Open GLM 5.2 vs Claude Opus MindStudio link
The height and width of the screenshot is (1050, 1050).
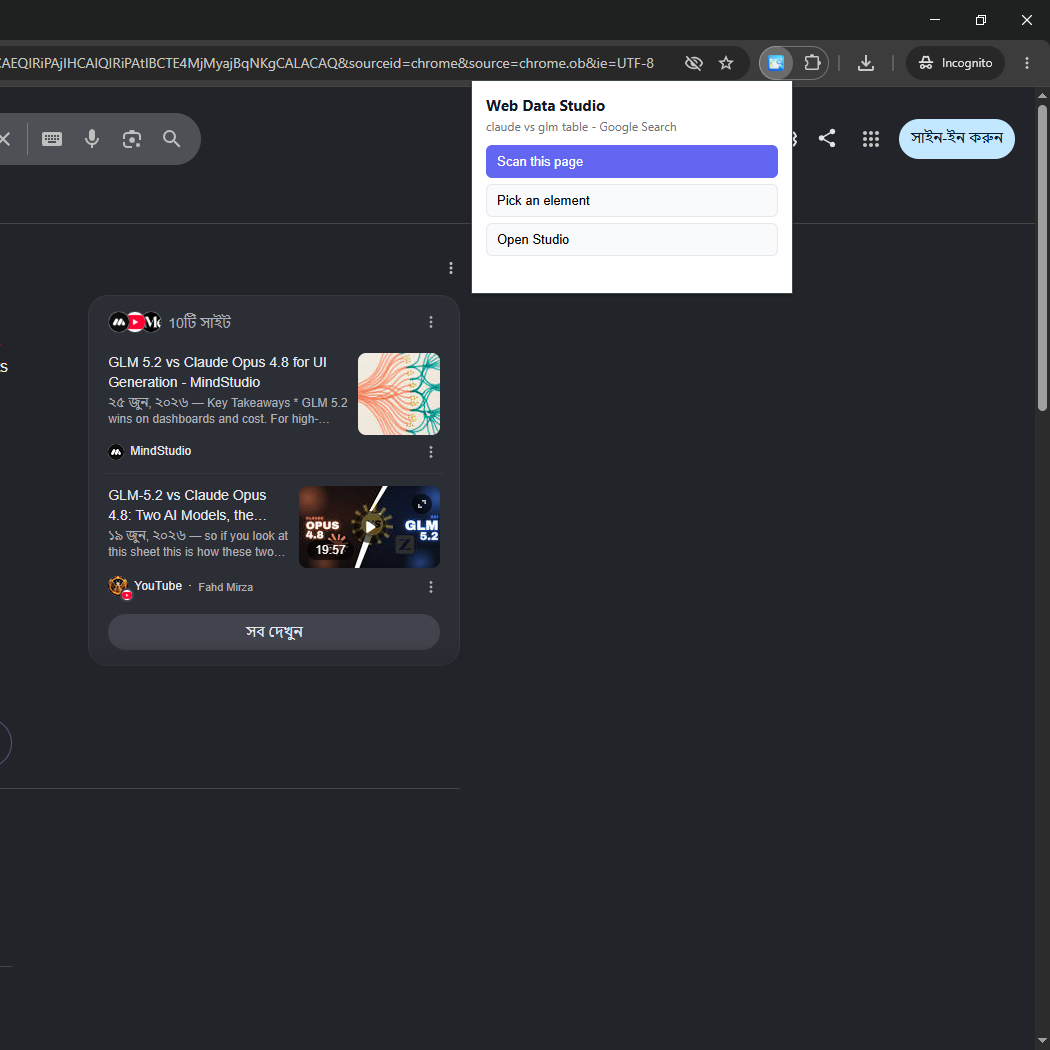point(218,372)
